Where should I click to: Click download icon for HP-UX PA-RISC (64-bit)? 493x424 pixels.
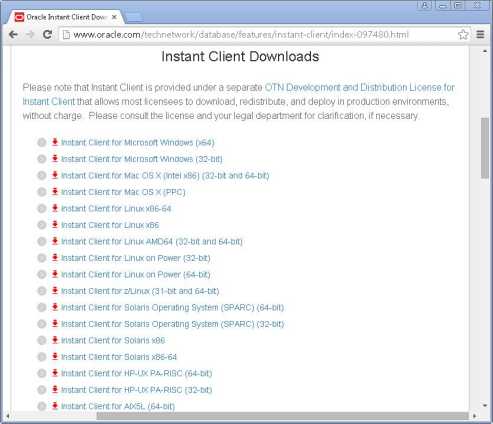click(55, 373)
